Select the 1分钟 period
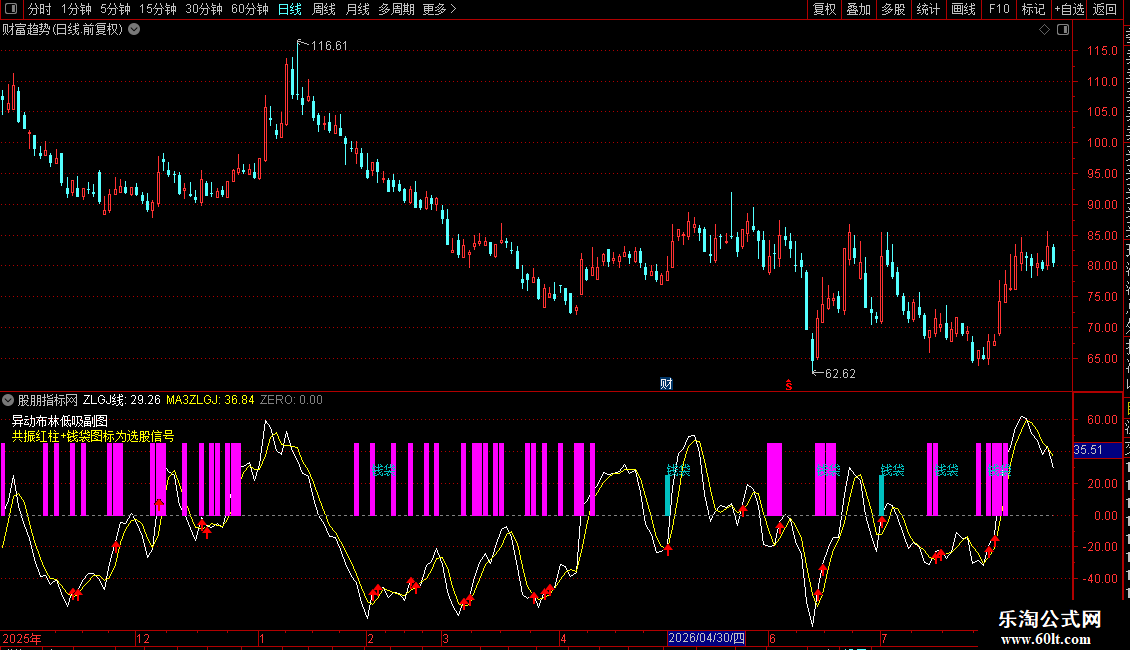Image resolution: width=1130 pixels, height=650 pixels. point(76,9)
